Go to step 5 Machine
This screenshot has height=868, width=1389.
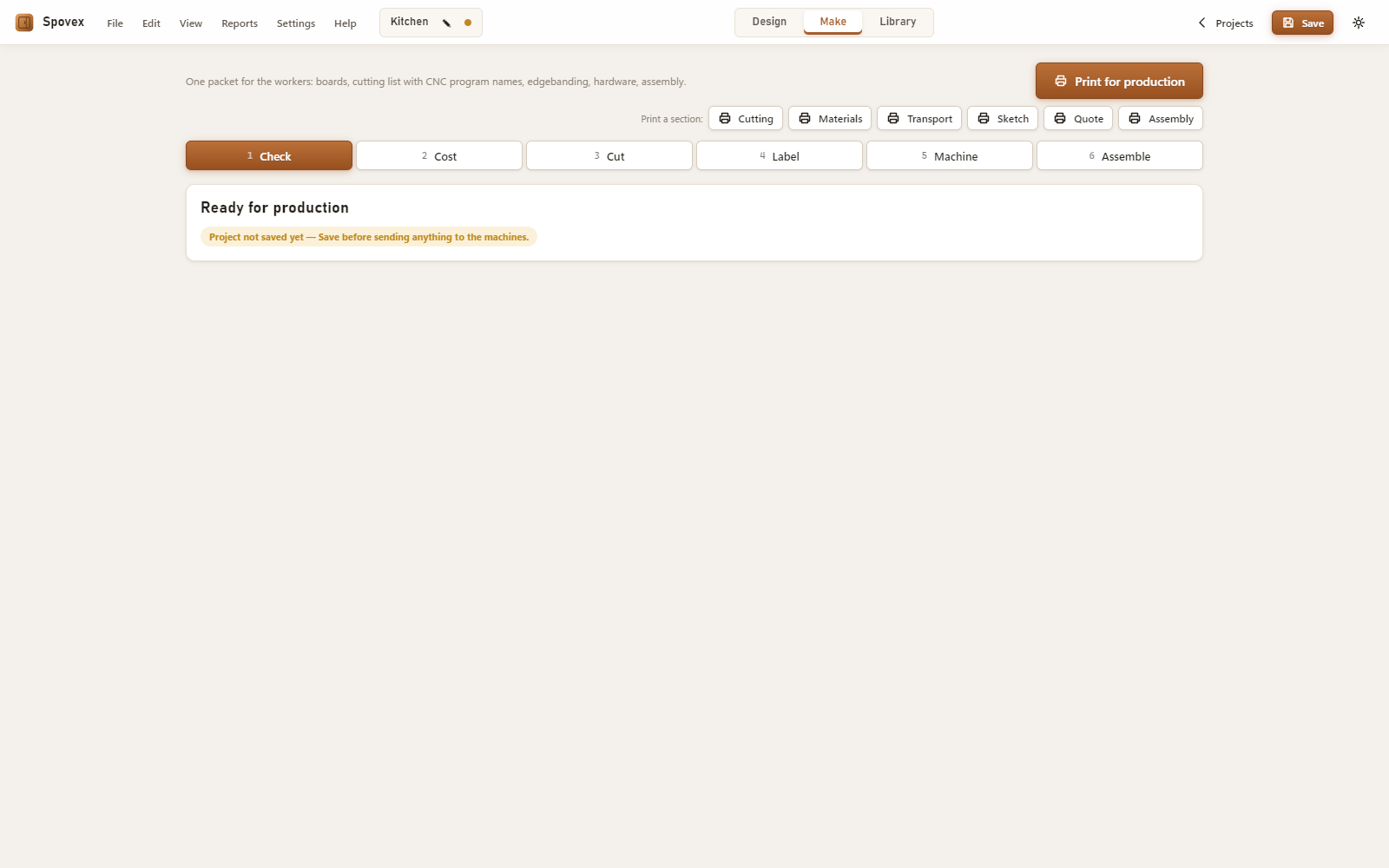pyautogui.click(x=950, y=155)
